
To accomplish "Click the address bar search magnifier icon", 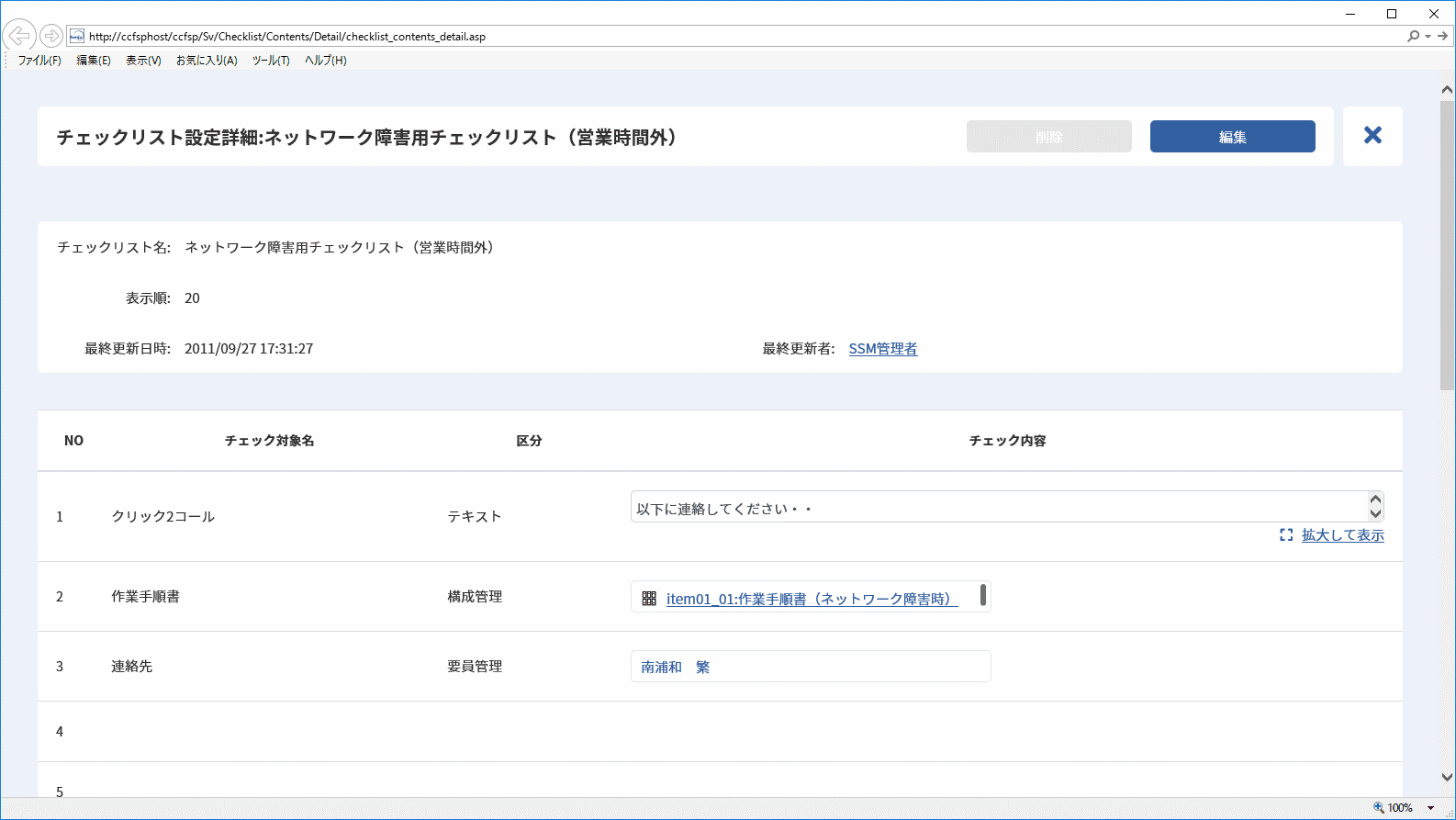I will [1414, 36].
